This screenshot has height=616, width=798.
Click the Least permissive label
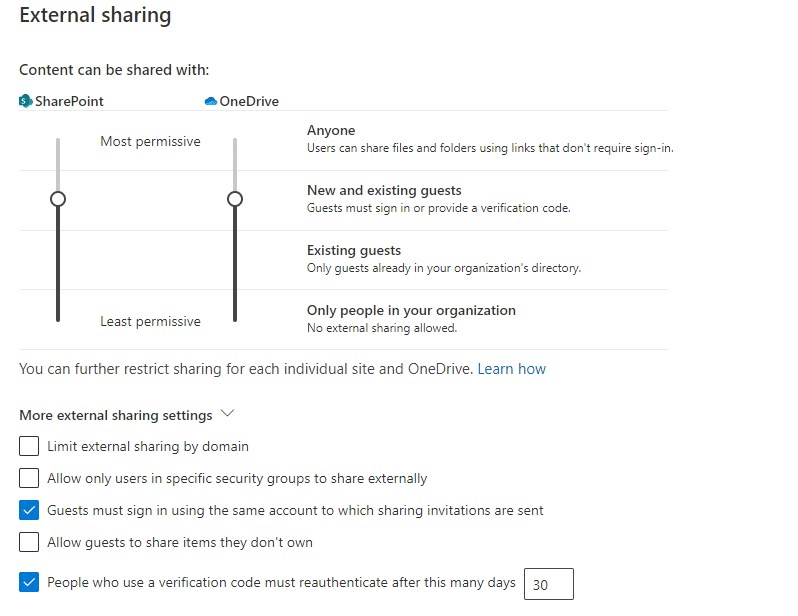pos(150,322)
